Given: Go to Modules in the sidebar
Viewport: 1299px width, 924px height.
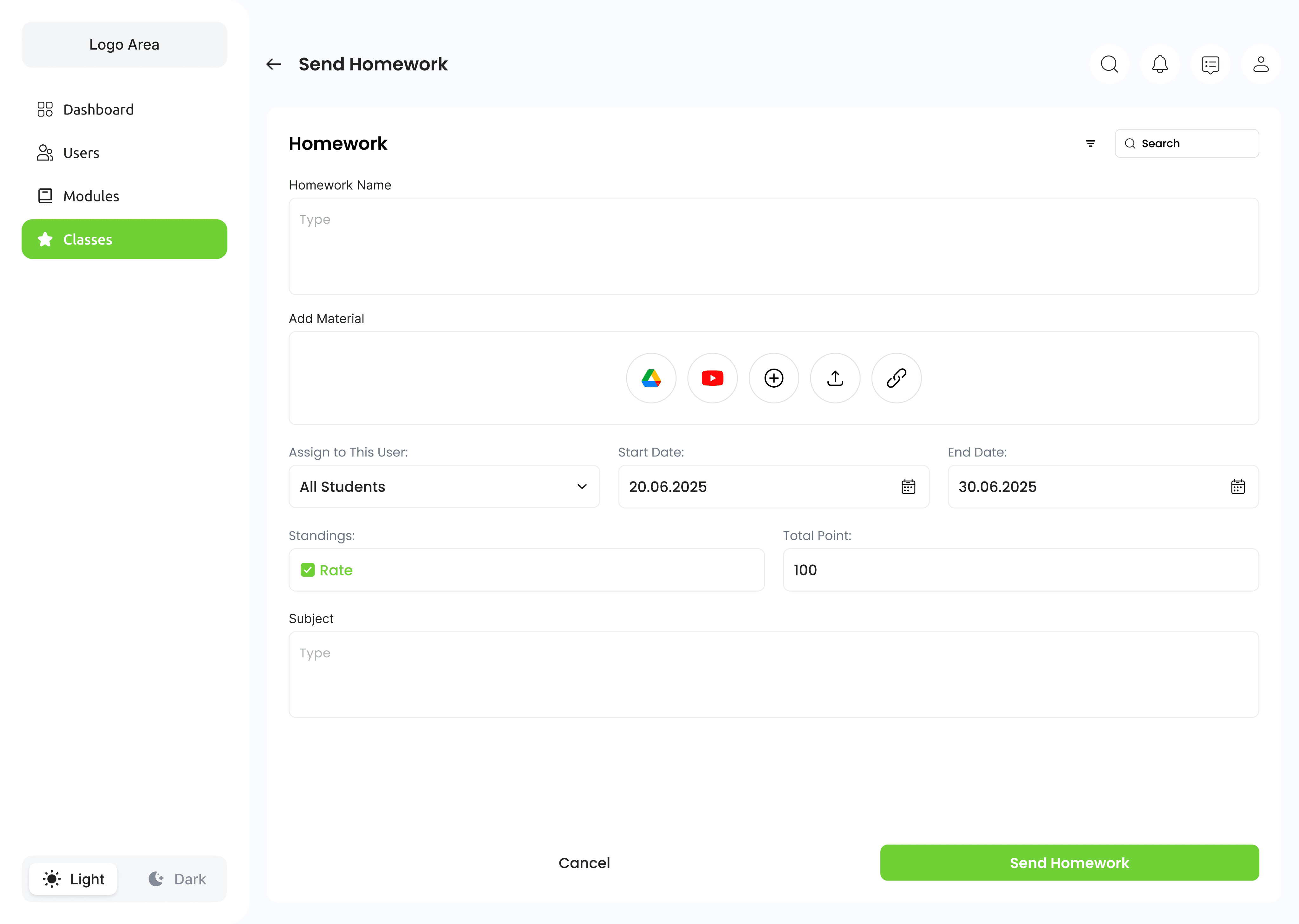Looking at the screenshot, I should [x=91, y=196].
